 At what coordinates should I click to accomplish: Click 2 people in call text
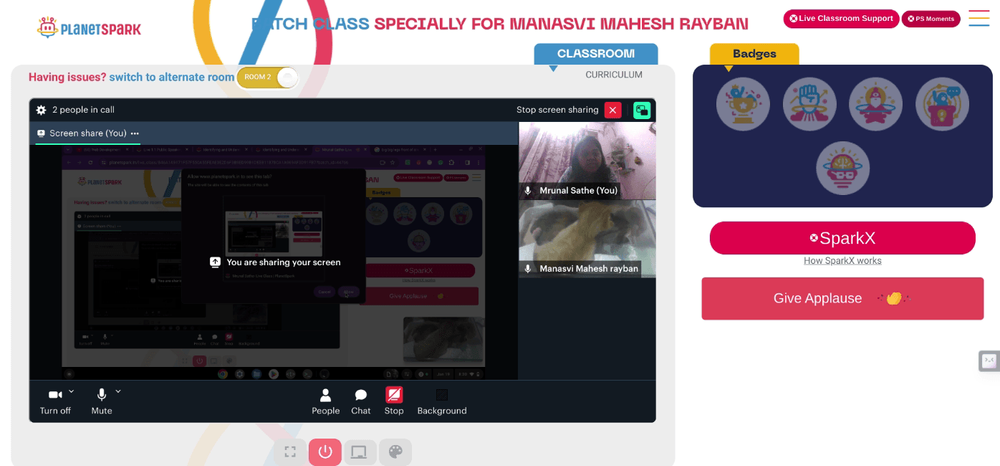(x=84, y=110)
